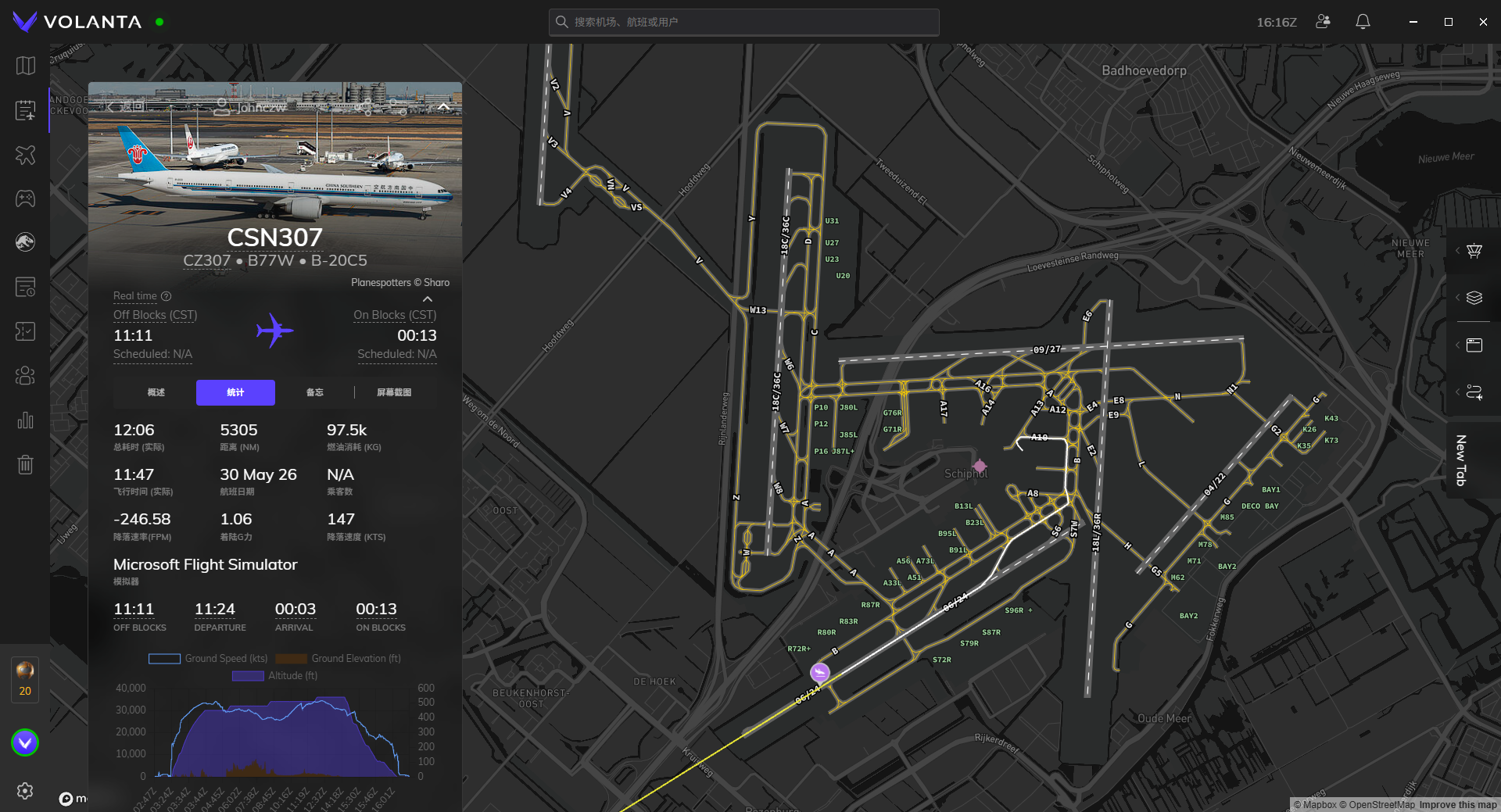Screen dimensions: 1501x812
Task: Click the Off Blocks (CST) label
Action: point(155,315)
